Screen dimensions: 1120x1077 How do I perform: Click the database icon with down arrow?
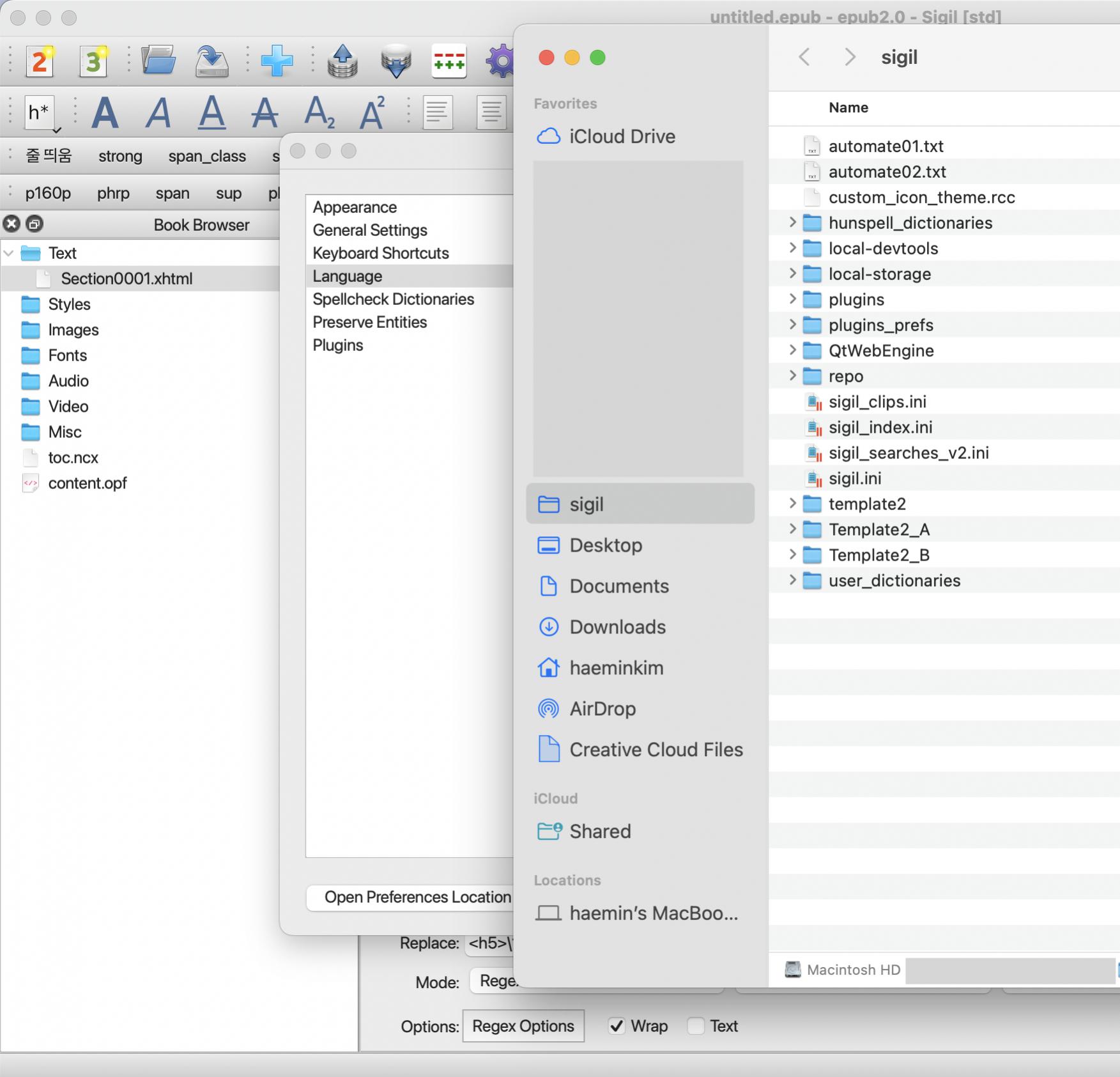point(396,61)
